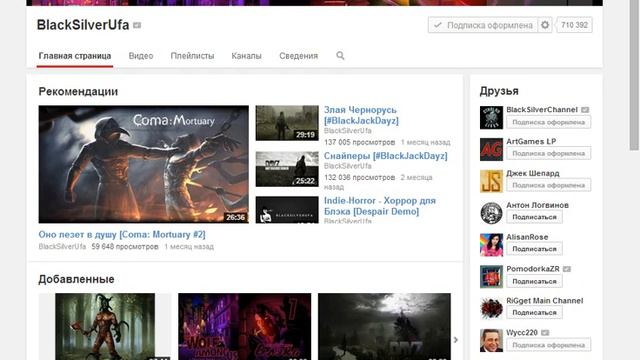Open DayZ added video thumbnail
The height and width of the screenshot is (360, 640).
(384, 326)
